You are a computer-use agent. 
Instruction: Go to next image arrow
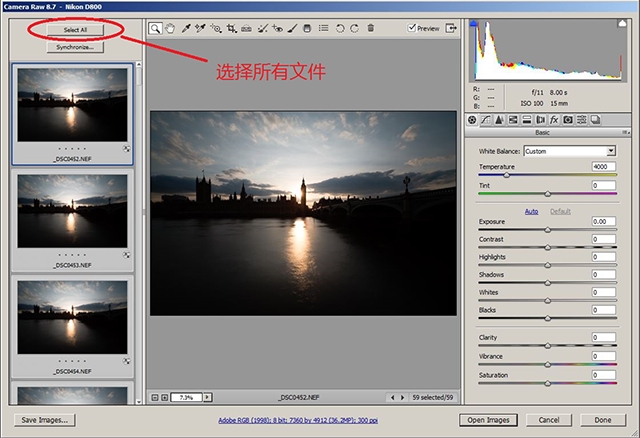tap(402, 397)
